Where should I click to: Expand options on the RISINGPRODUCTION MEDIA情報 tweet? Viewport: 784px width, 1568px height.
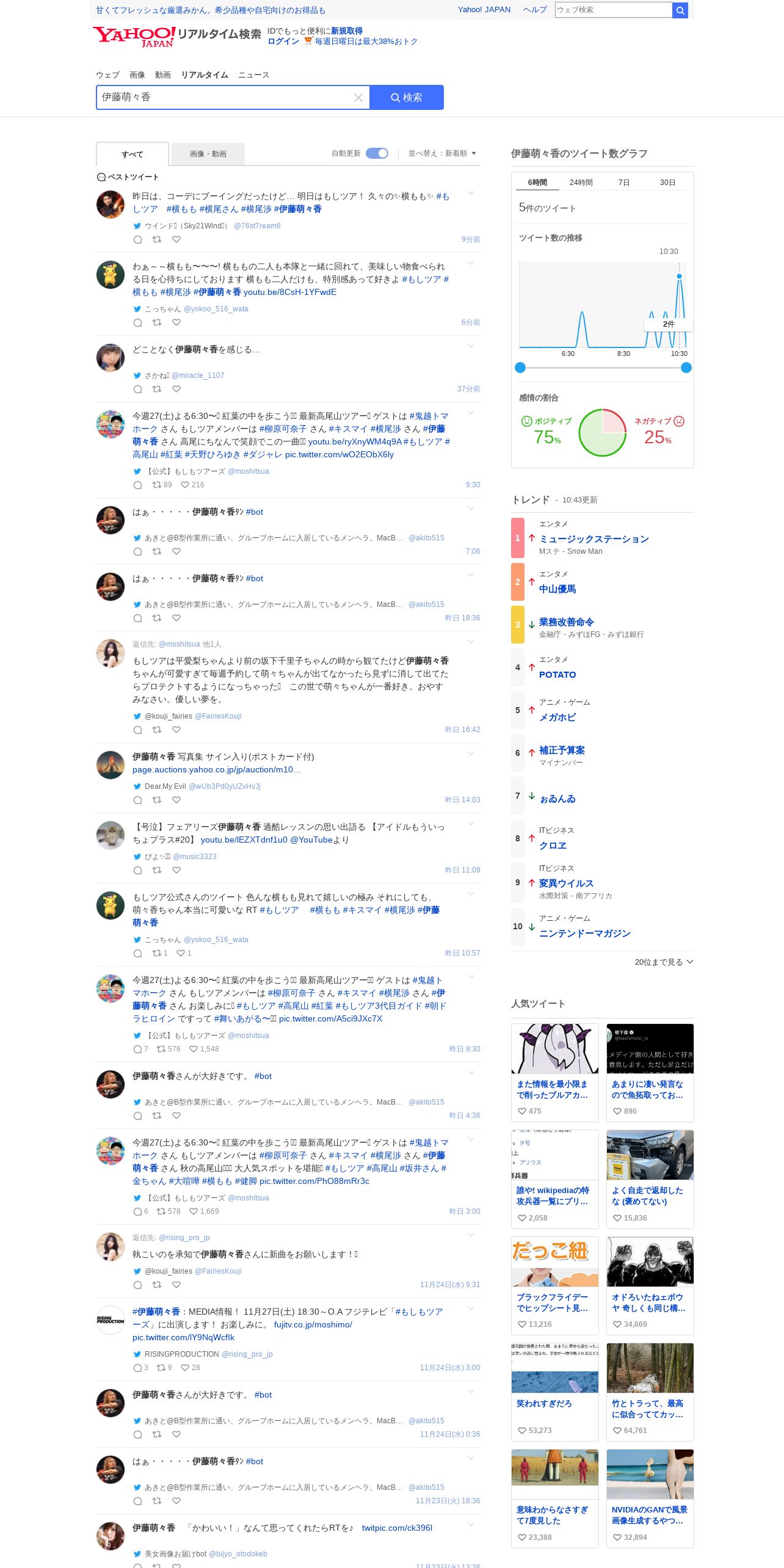pyautogui.click(x=471, y=1308)
